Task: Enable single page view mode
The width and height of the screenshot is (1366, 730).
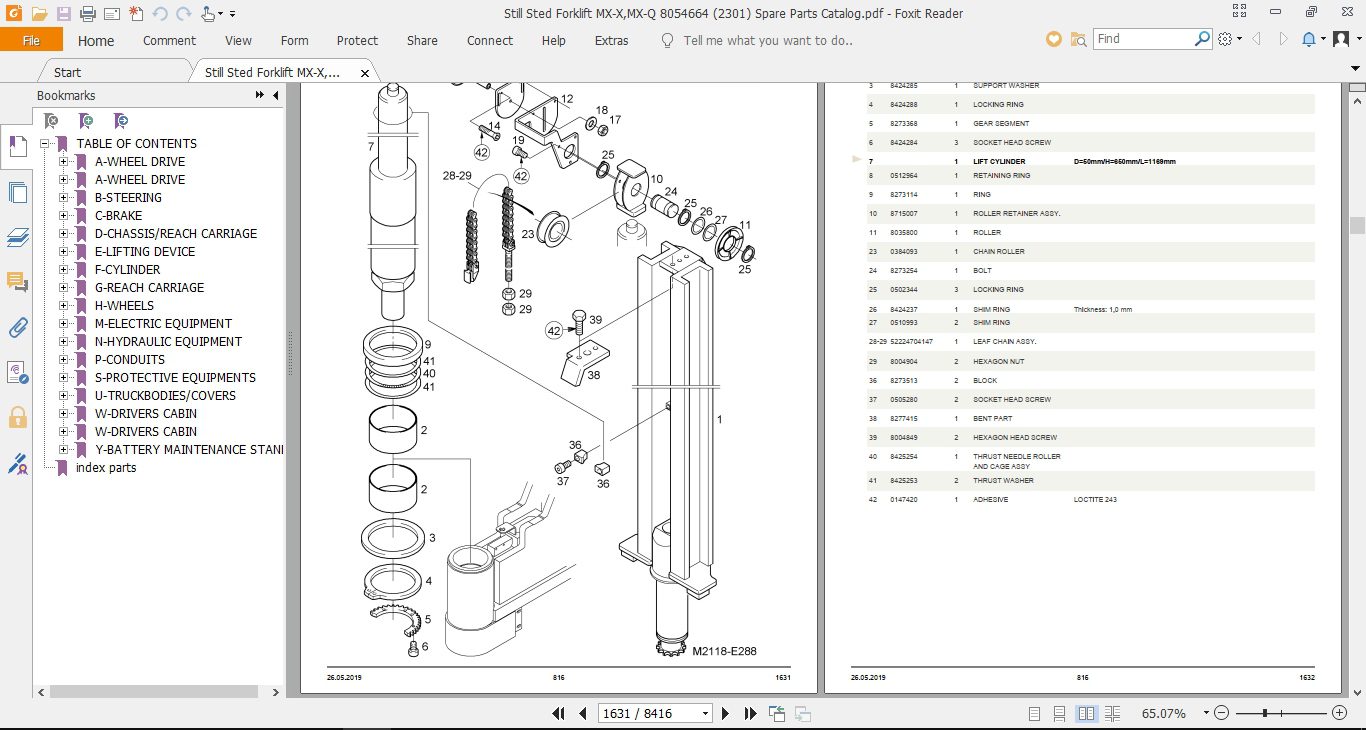Action: coord(1035,714)
